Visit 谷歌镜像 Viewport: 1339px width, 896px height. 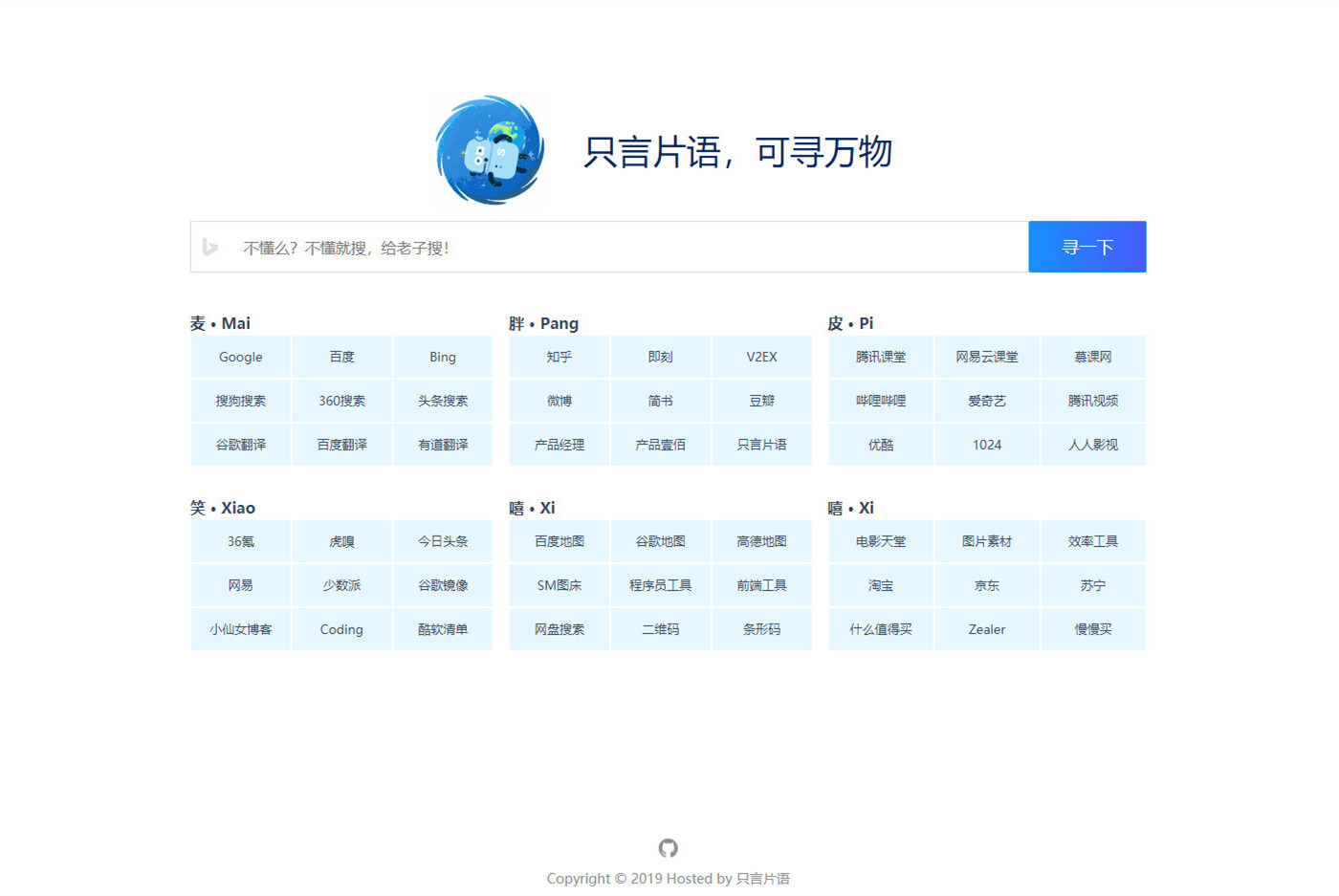(x=443, y=585)
